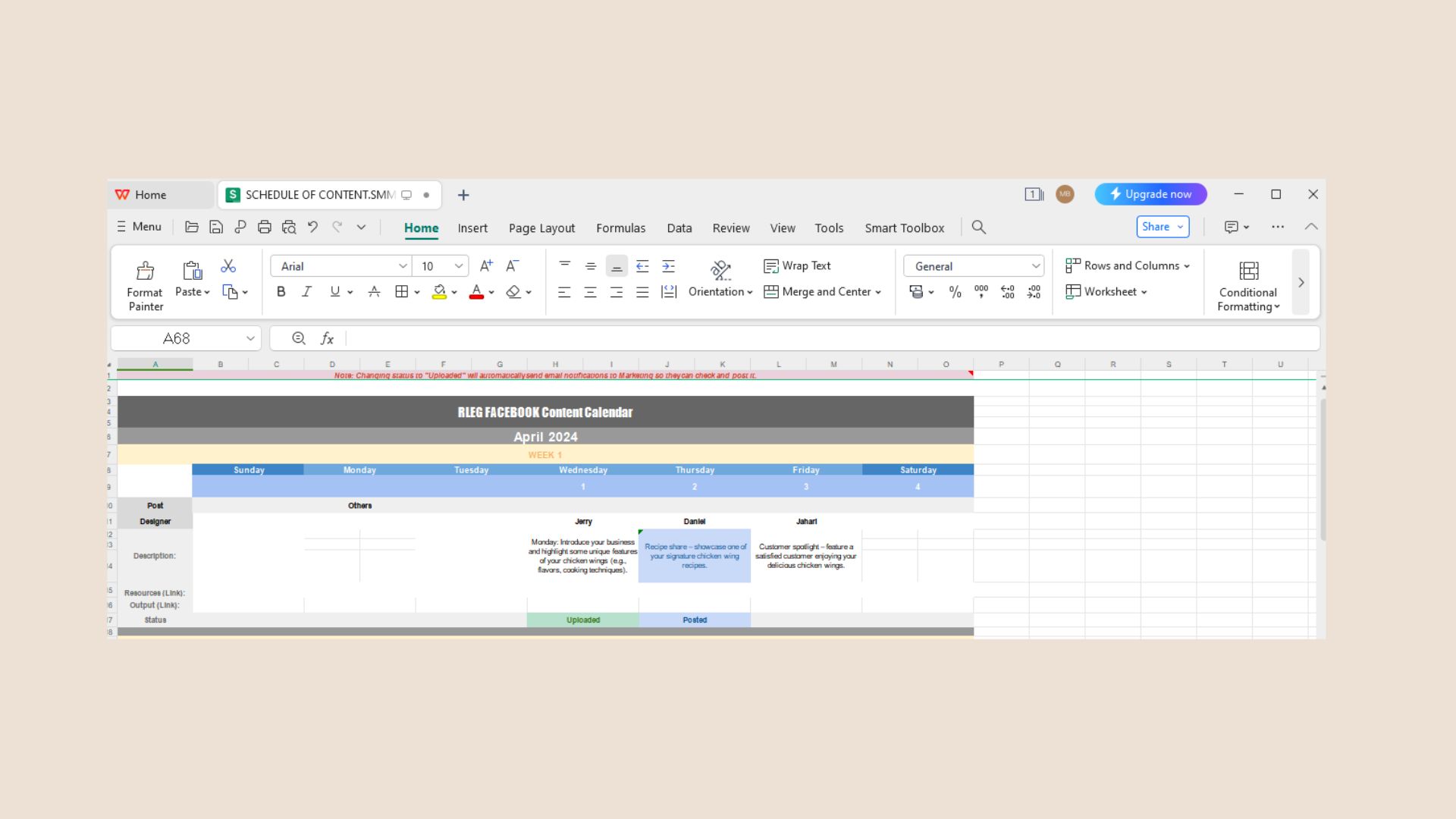Open the search magnifier in ribbon
The image size is (1456, 819).
click(x=978, y=227)
